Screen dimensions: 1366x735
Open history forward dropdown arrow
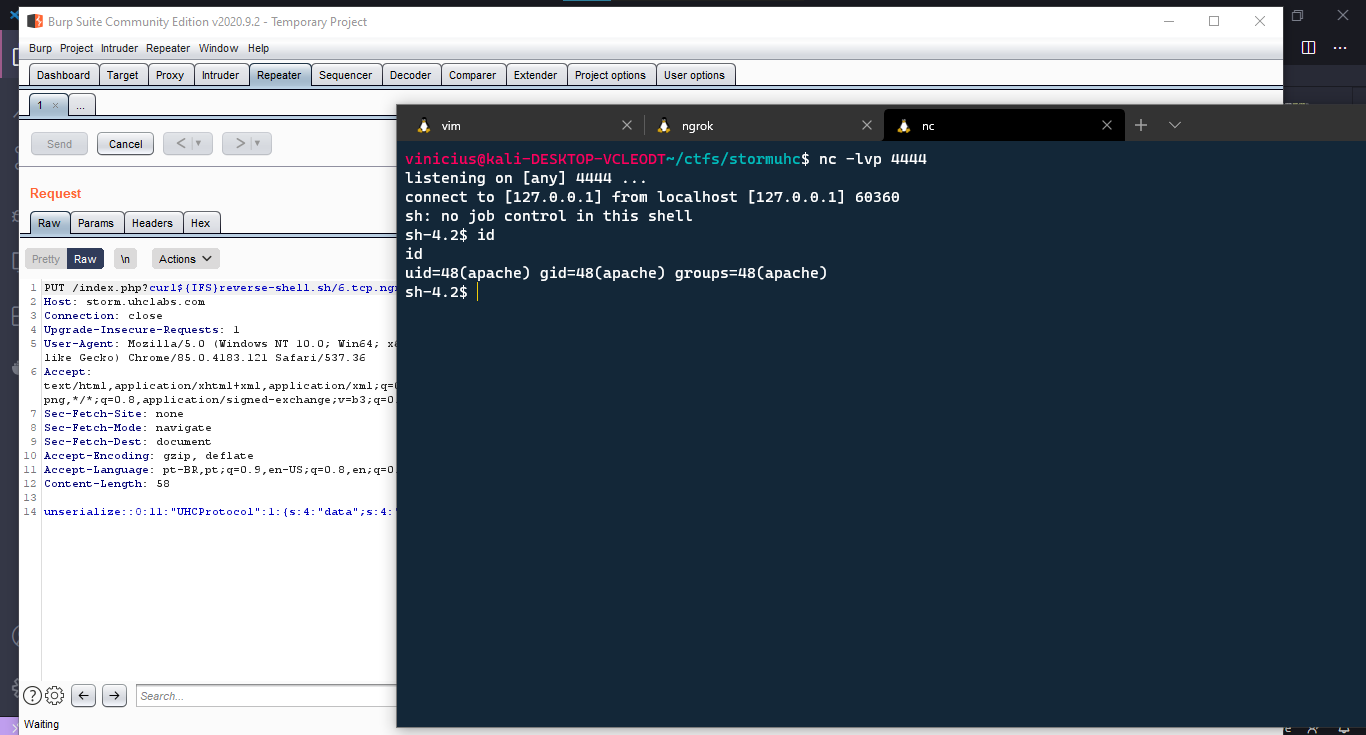pos(259,144)
